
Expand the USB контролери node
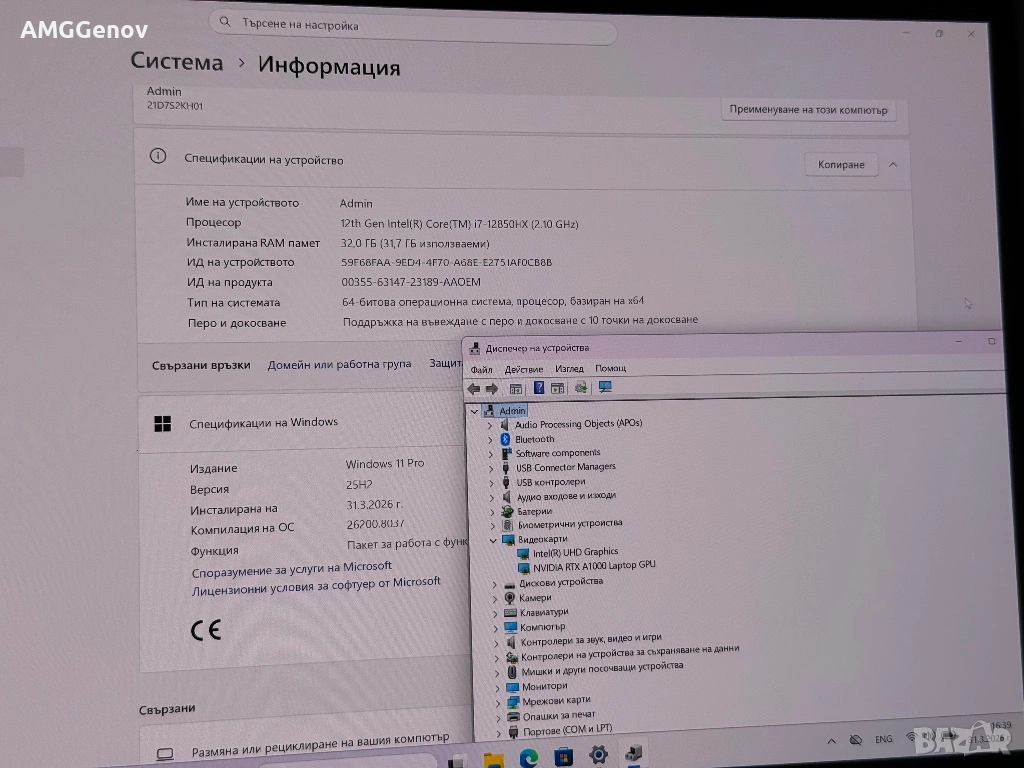coord(492,483)
